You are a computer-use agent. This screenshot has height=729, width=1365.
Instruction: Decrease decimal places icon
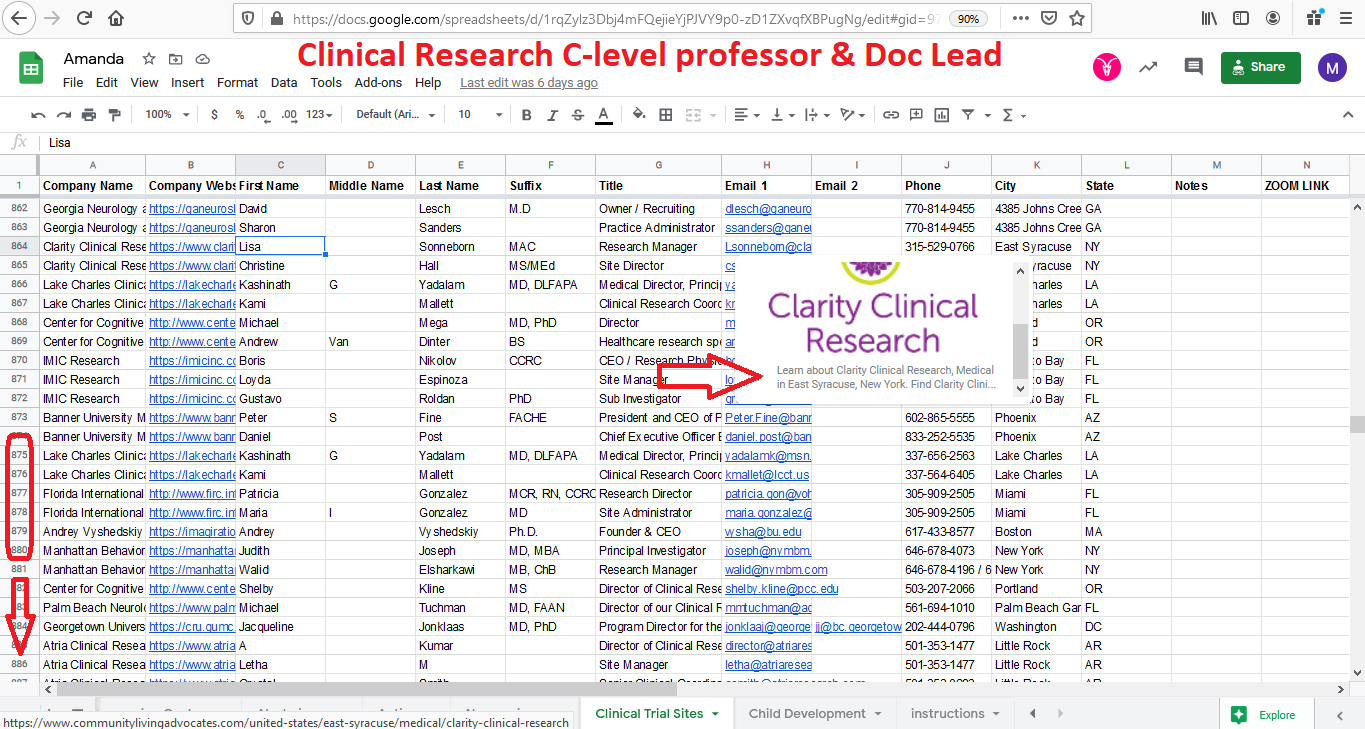coord(263,115)
